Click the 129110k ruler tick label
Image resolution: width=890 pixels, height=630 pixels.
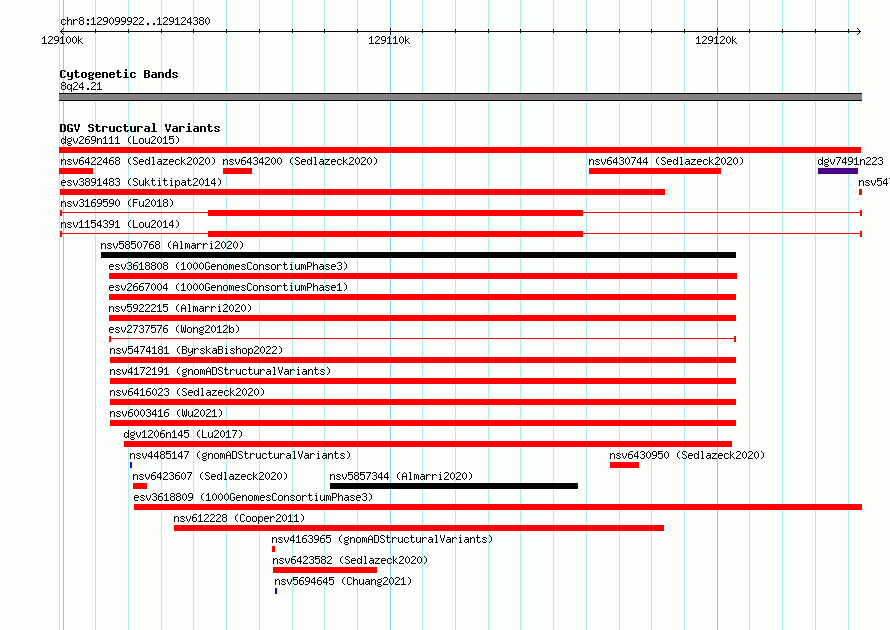pyautogui.click(x=389, y=40)
